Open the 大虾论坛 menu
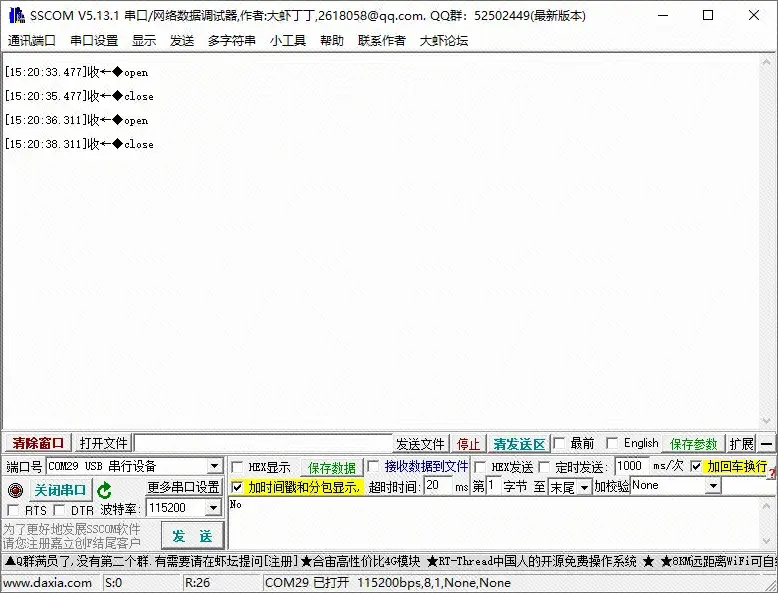 coord(444,40)
